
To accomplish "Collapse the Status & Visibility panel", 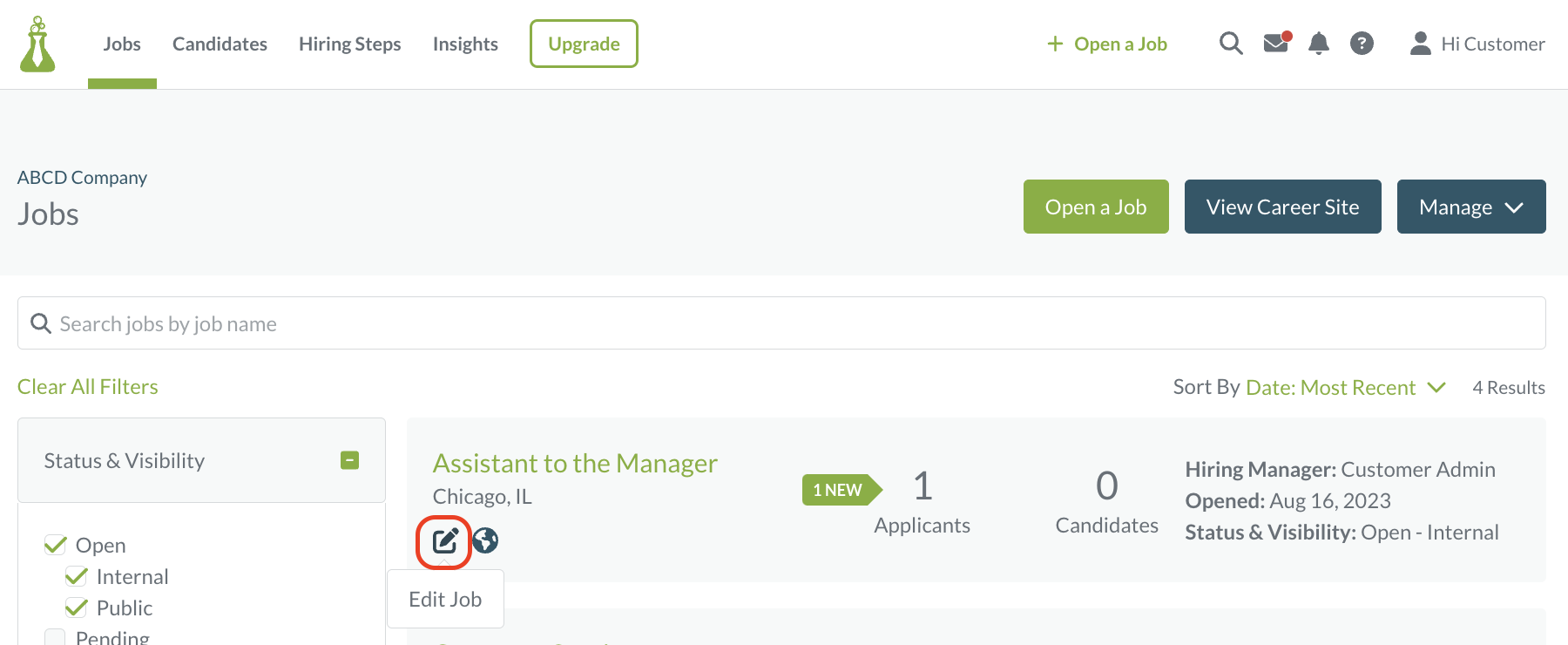I will [350, 460].
